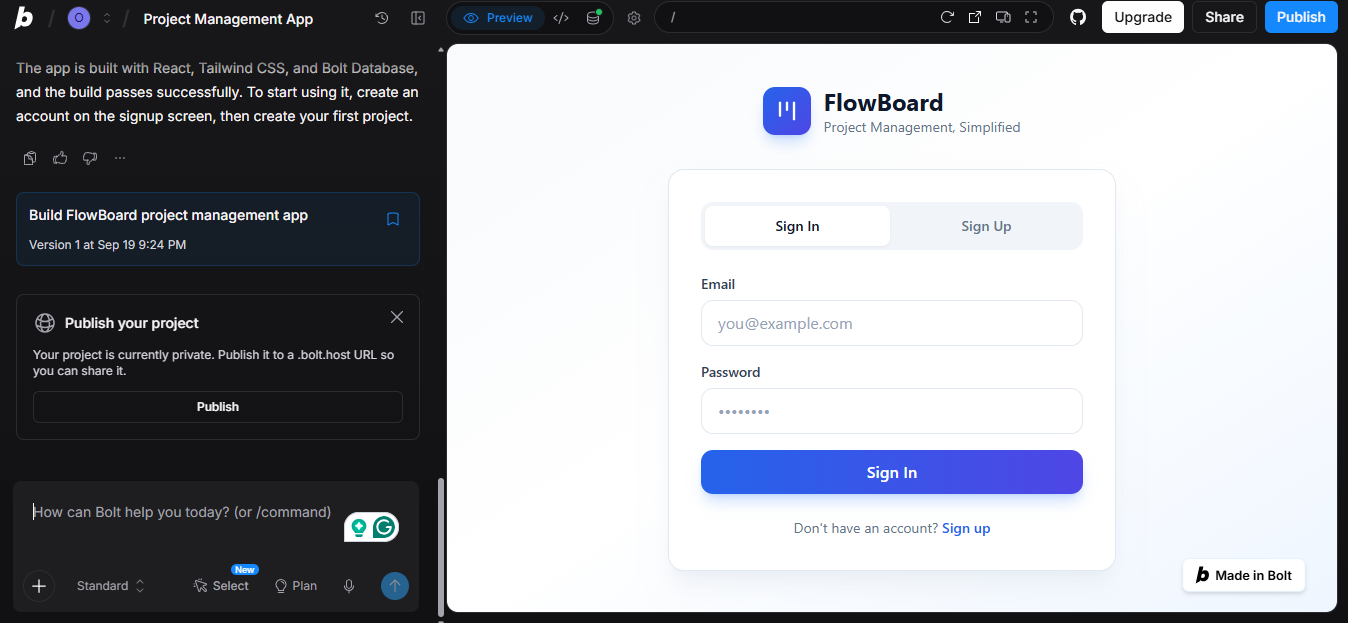
Task: Send the chat message arrow button
Action: (x=395, y=586)
